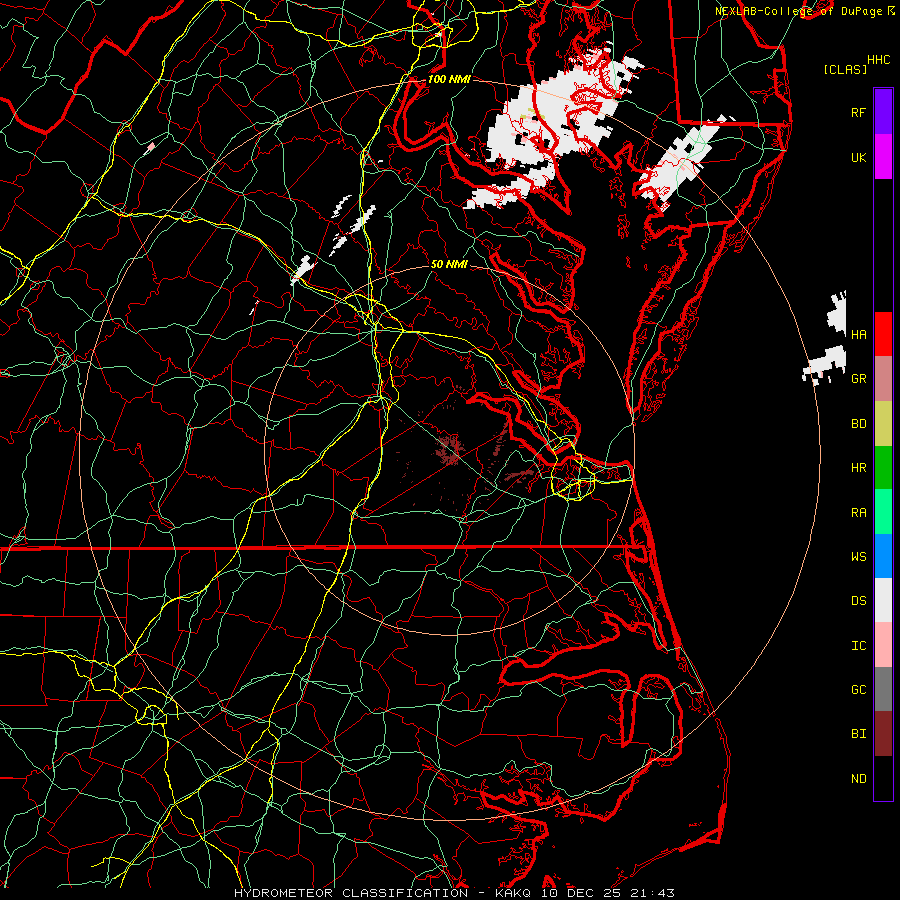The image size is (900, 900).
Task: Click the ND legend label
Action: coord(859,778)
